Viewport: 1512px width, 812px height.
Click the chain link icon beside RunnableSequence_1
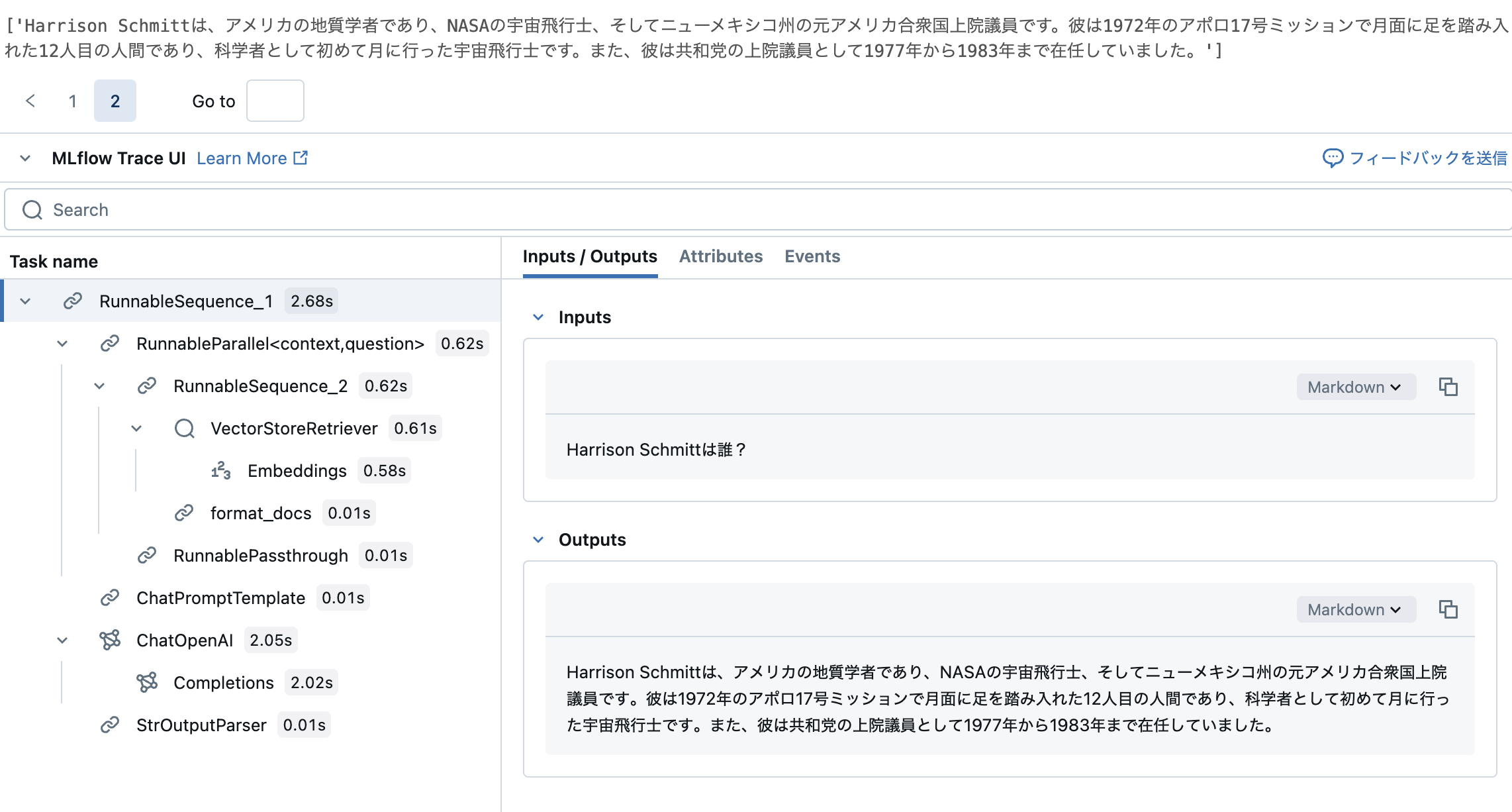72,300
